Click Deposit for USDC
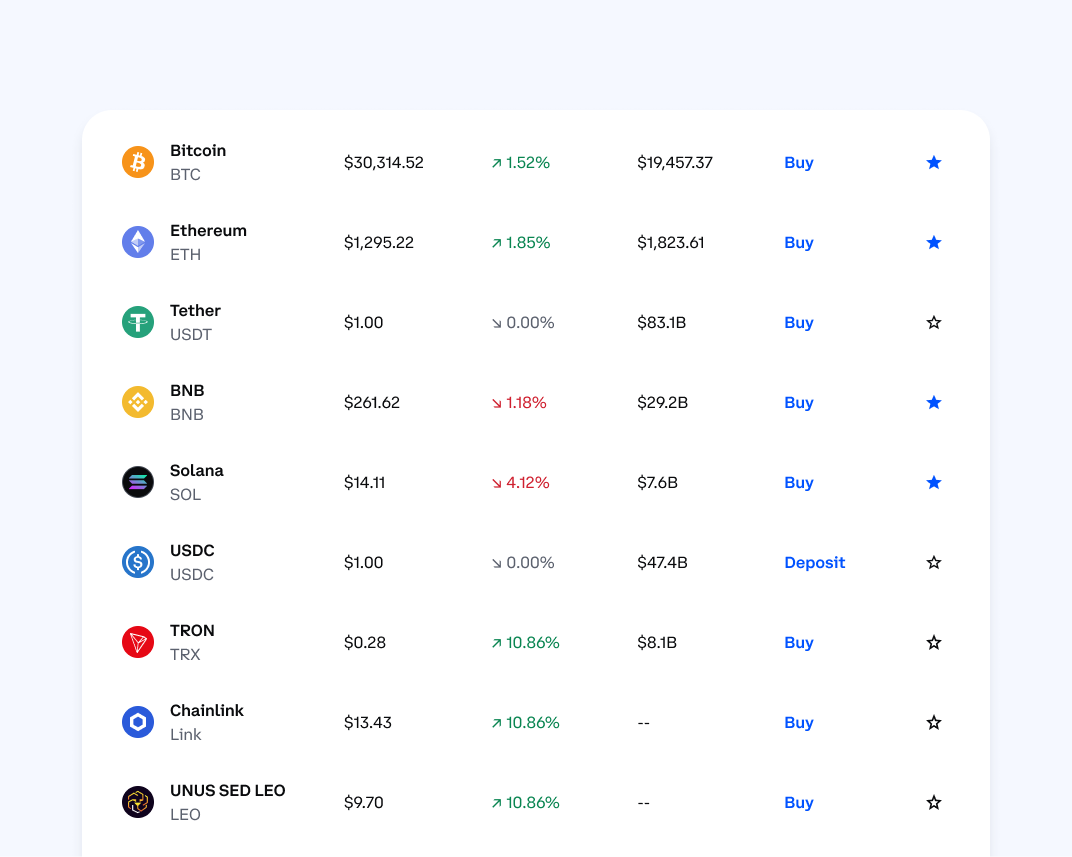This screenshot has width=1072, height=857. (814, 562)
